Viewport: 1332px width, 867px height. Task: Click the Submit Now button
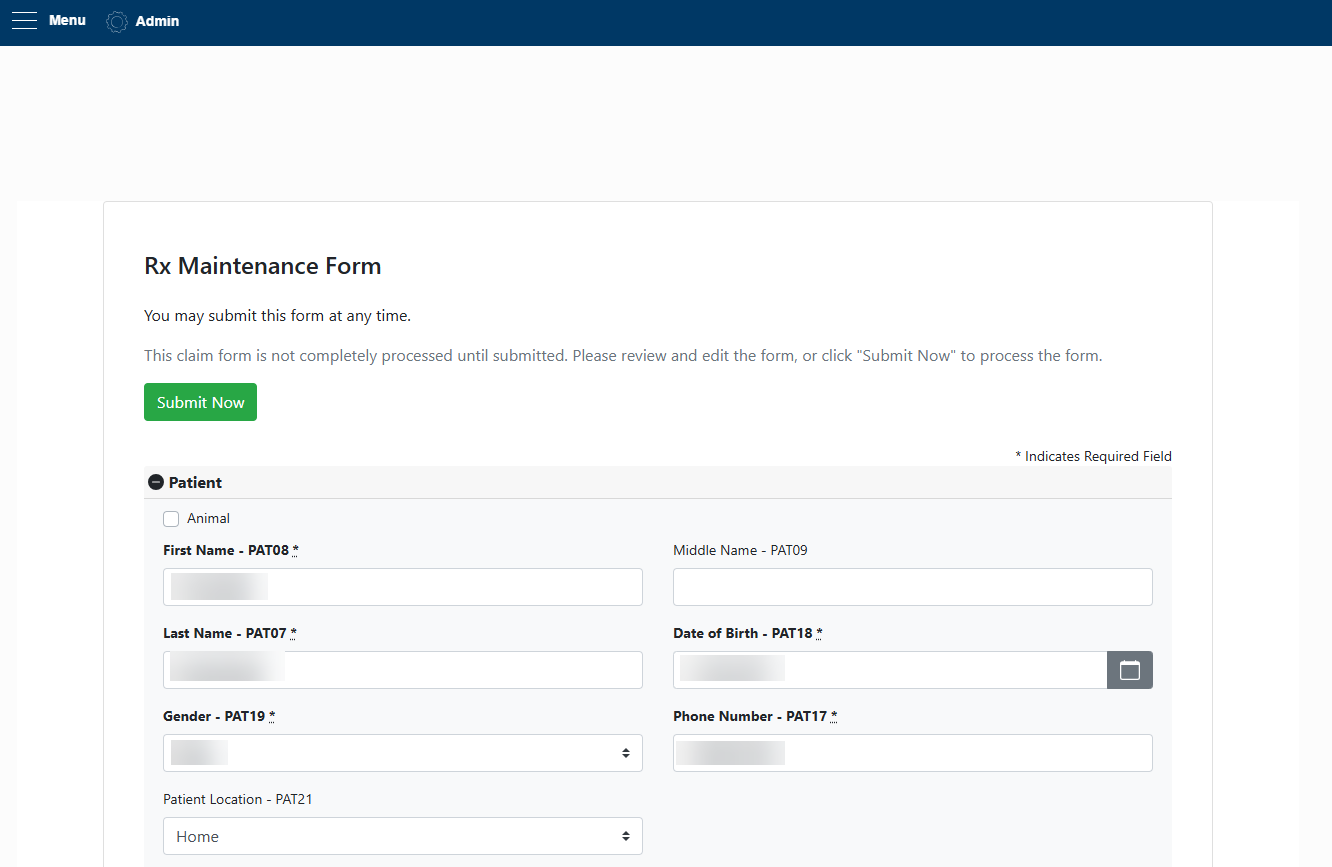coord(200,402)
